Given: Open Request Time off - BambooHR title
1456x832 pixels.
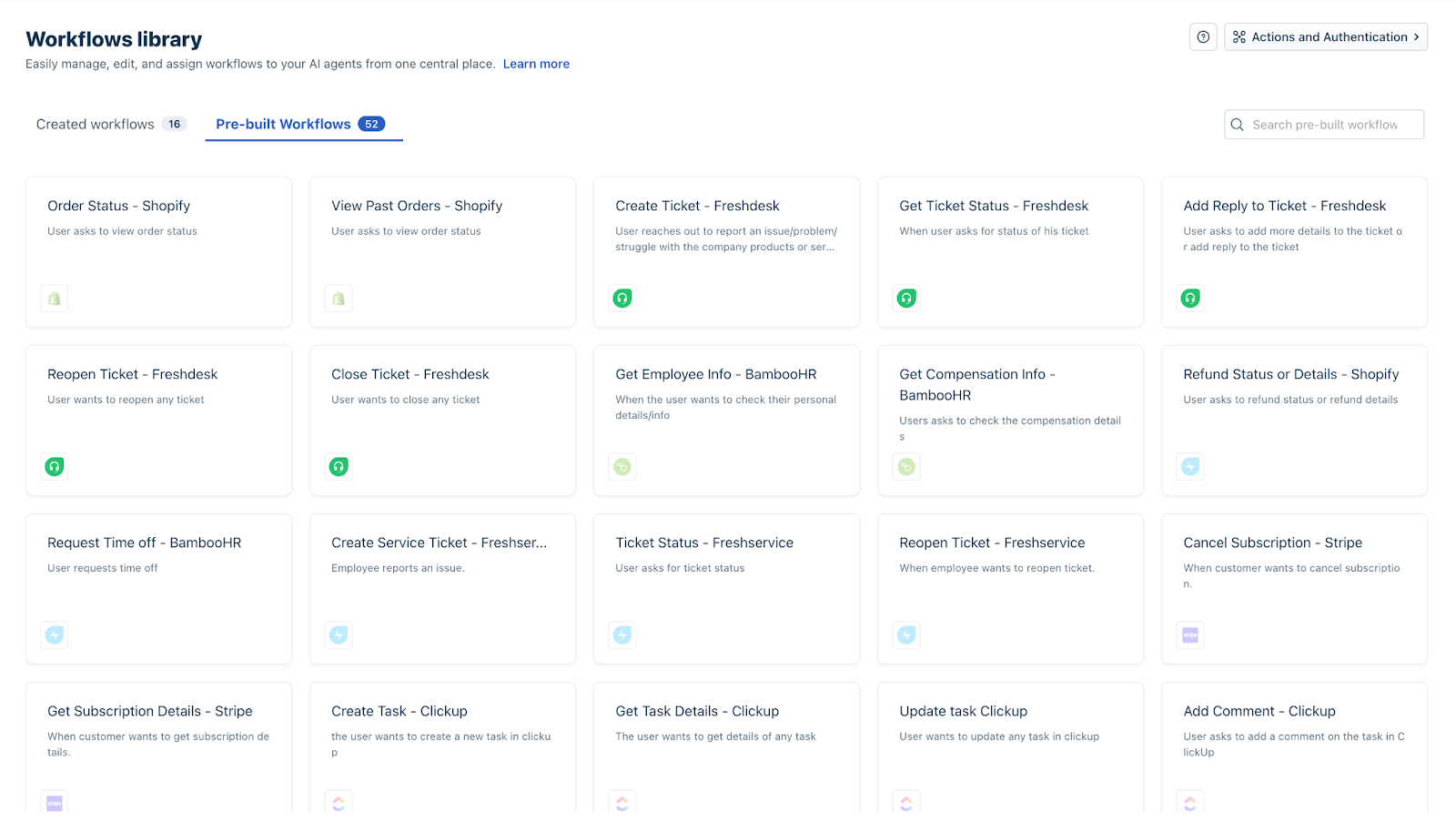Looking at the screenshot, I should [145, 543].
